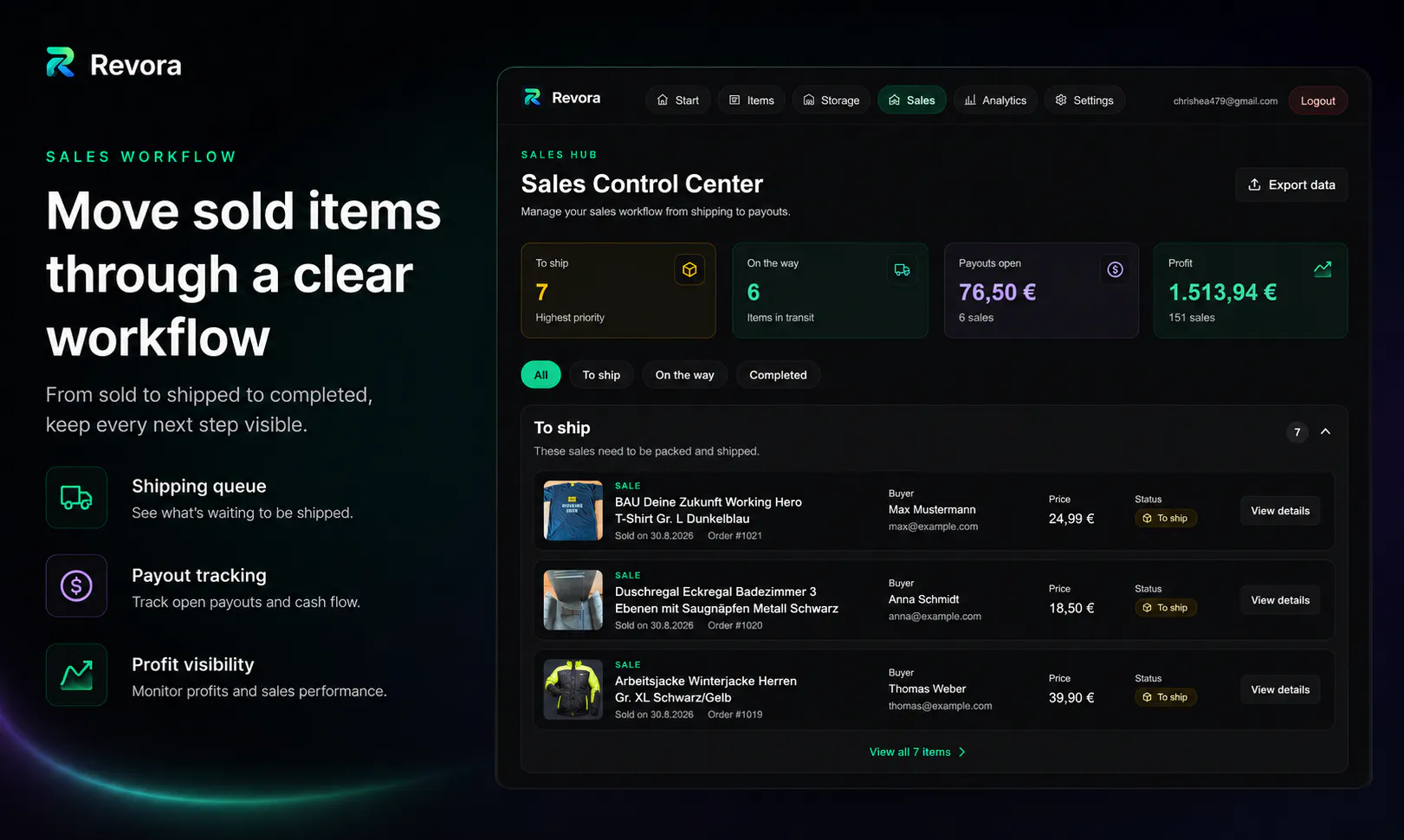
Task: Click the large Revora logo at top left
Action: 113,63
